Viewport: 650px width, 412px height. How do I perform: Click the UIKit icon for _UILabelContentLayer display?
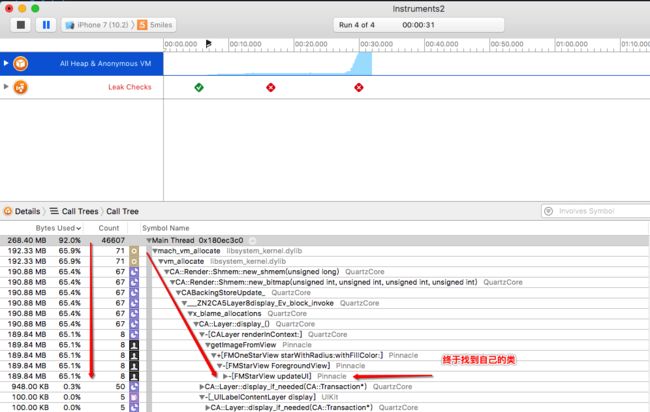click(x=134, y=397)
